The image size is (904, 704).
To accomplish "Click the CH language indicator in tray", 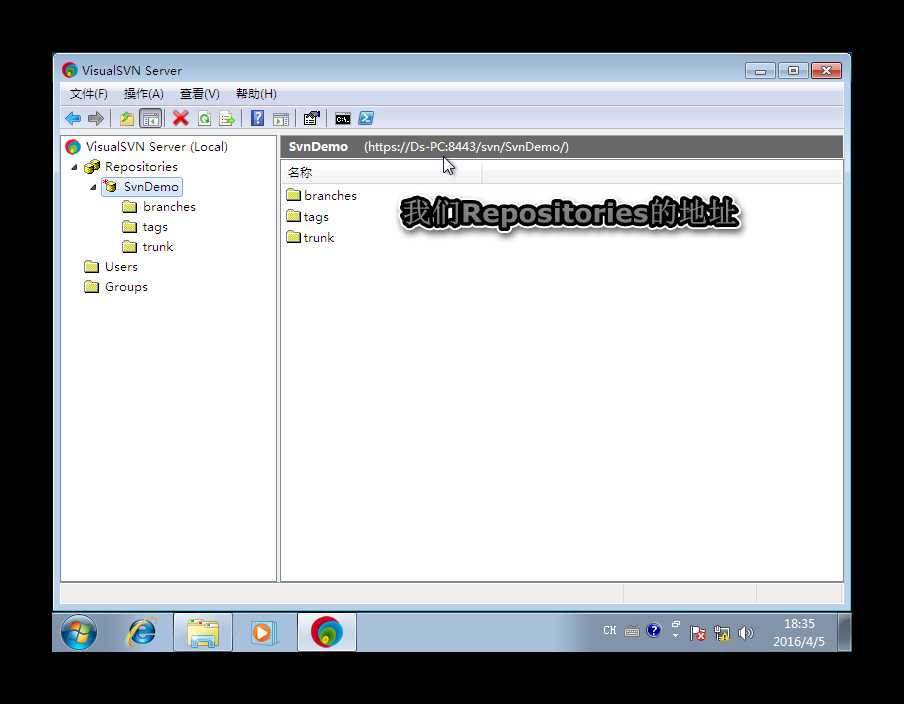I will click(x=610, y=631).
